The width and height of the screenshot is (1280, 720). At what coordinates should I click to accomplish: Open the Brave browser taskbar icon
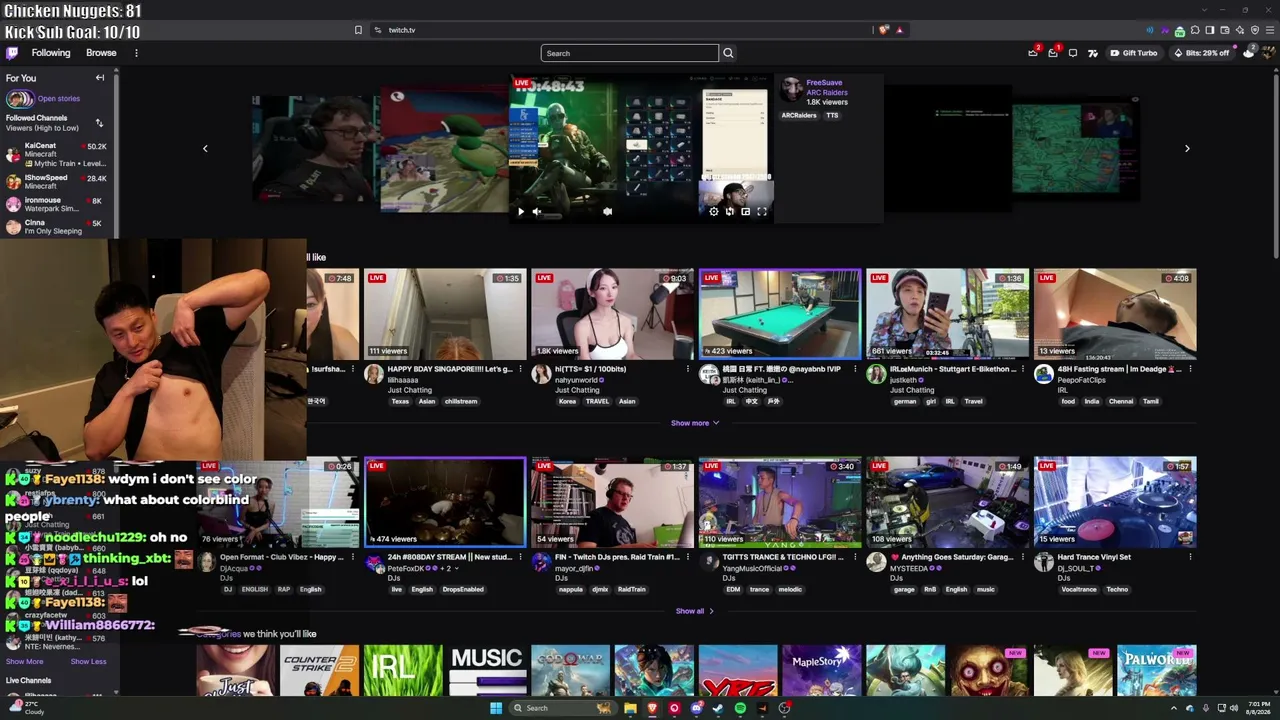click(652, 708)
